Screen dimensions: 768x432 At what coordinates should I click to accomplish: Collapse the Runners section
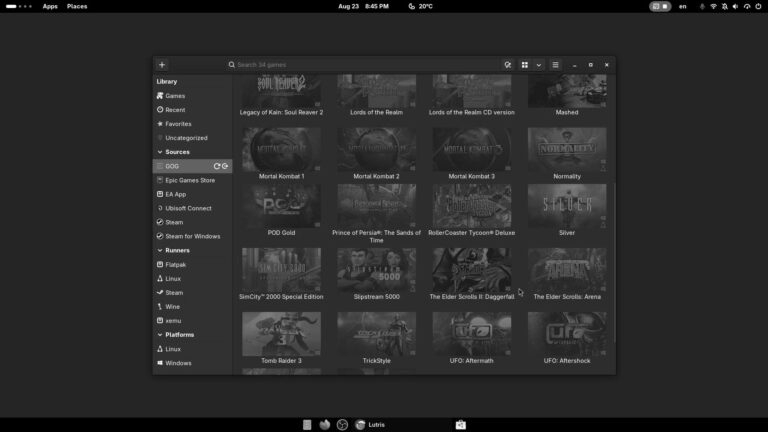pyautogui.click(x=160, y=250)
